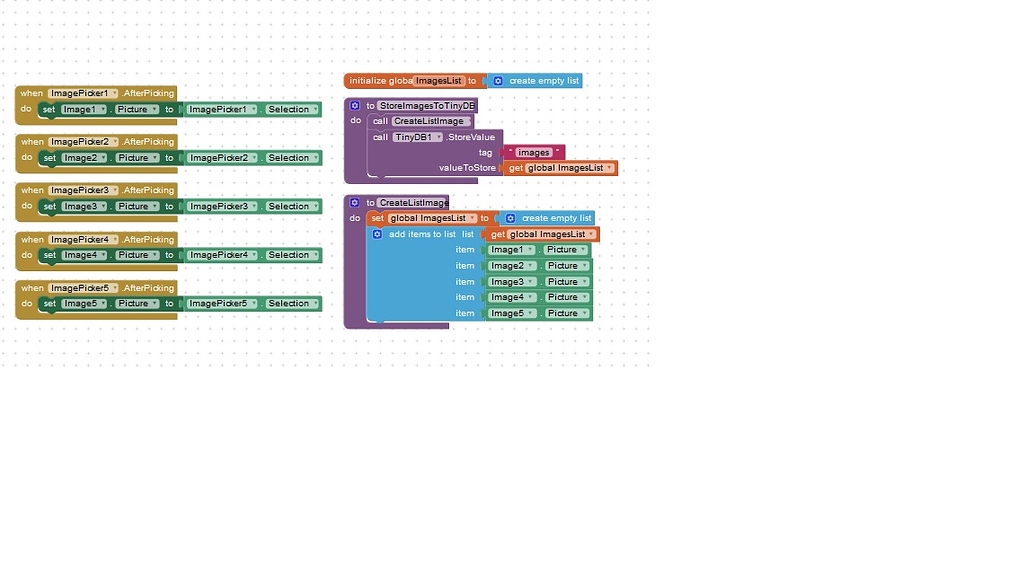Open the get global ImagesList dropdown in valueToStore
Viewport: 1035px width, 582px height.
tap(609, 168)
